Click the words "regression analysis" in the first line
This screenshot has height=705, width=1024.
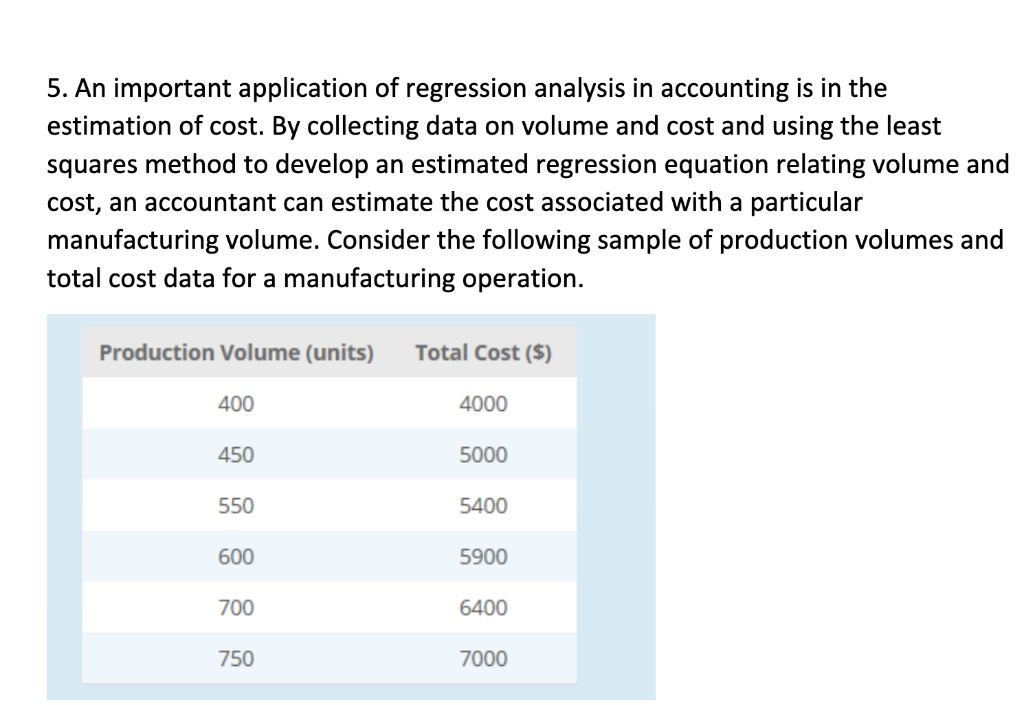[516, 89]
